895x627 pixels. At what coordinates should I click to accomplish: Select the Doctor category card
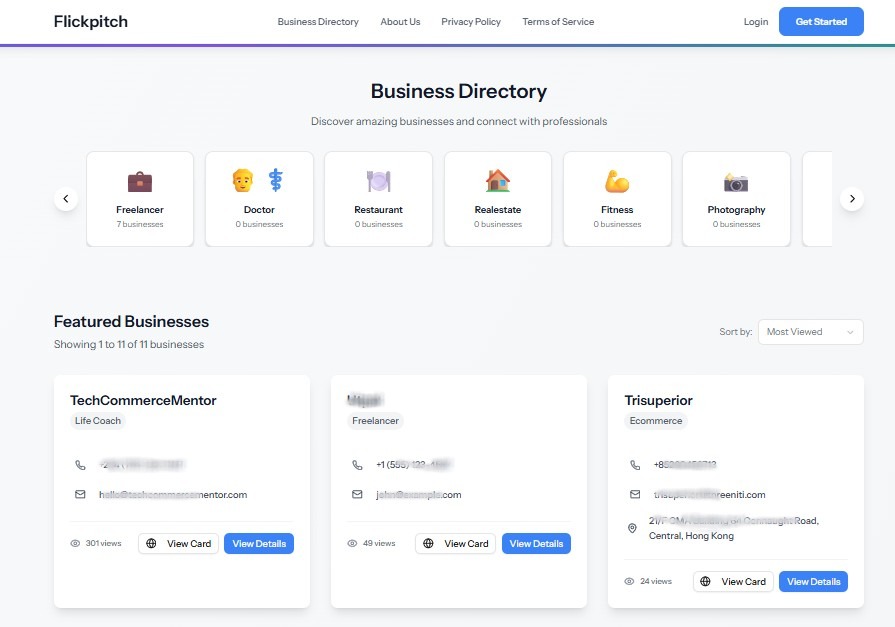point(259,199)
